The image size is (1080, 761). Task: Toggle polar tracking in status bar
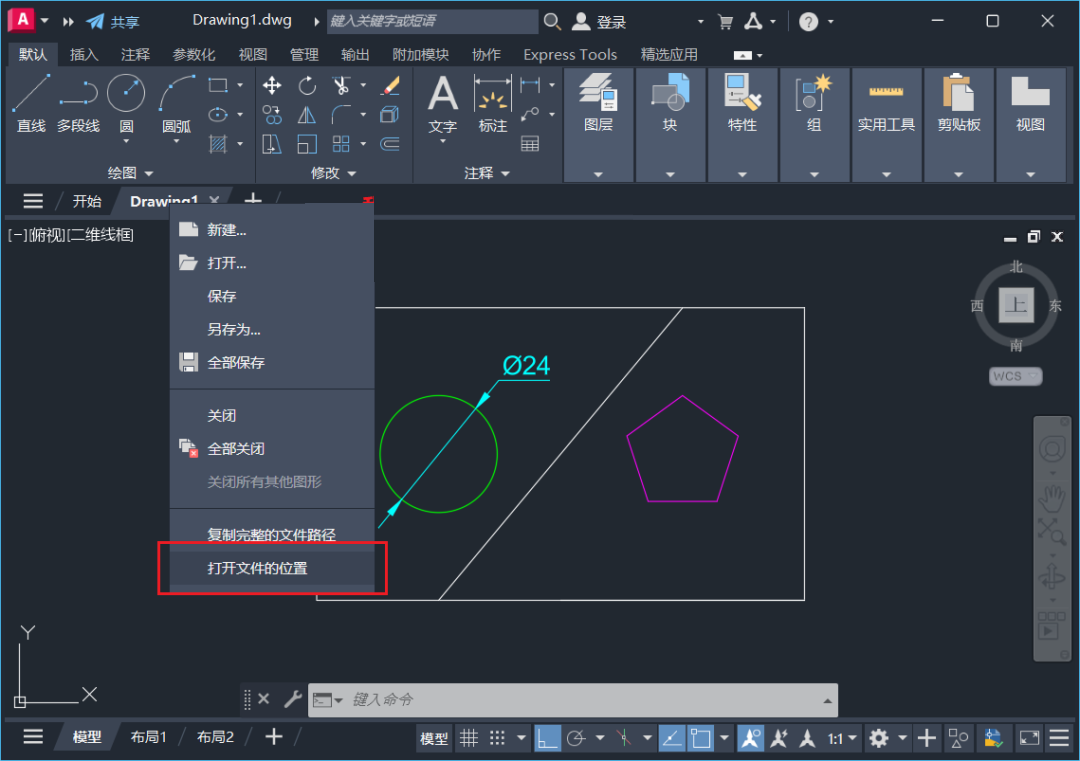[x=576, y=738]
